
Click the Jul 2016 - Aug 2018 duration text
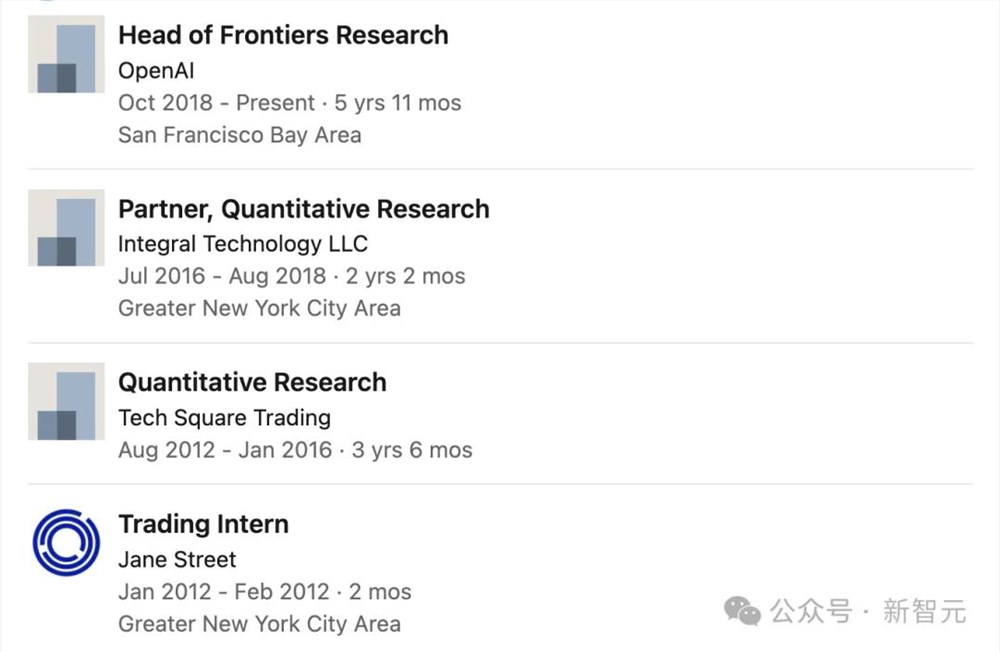coord(291,276)
